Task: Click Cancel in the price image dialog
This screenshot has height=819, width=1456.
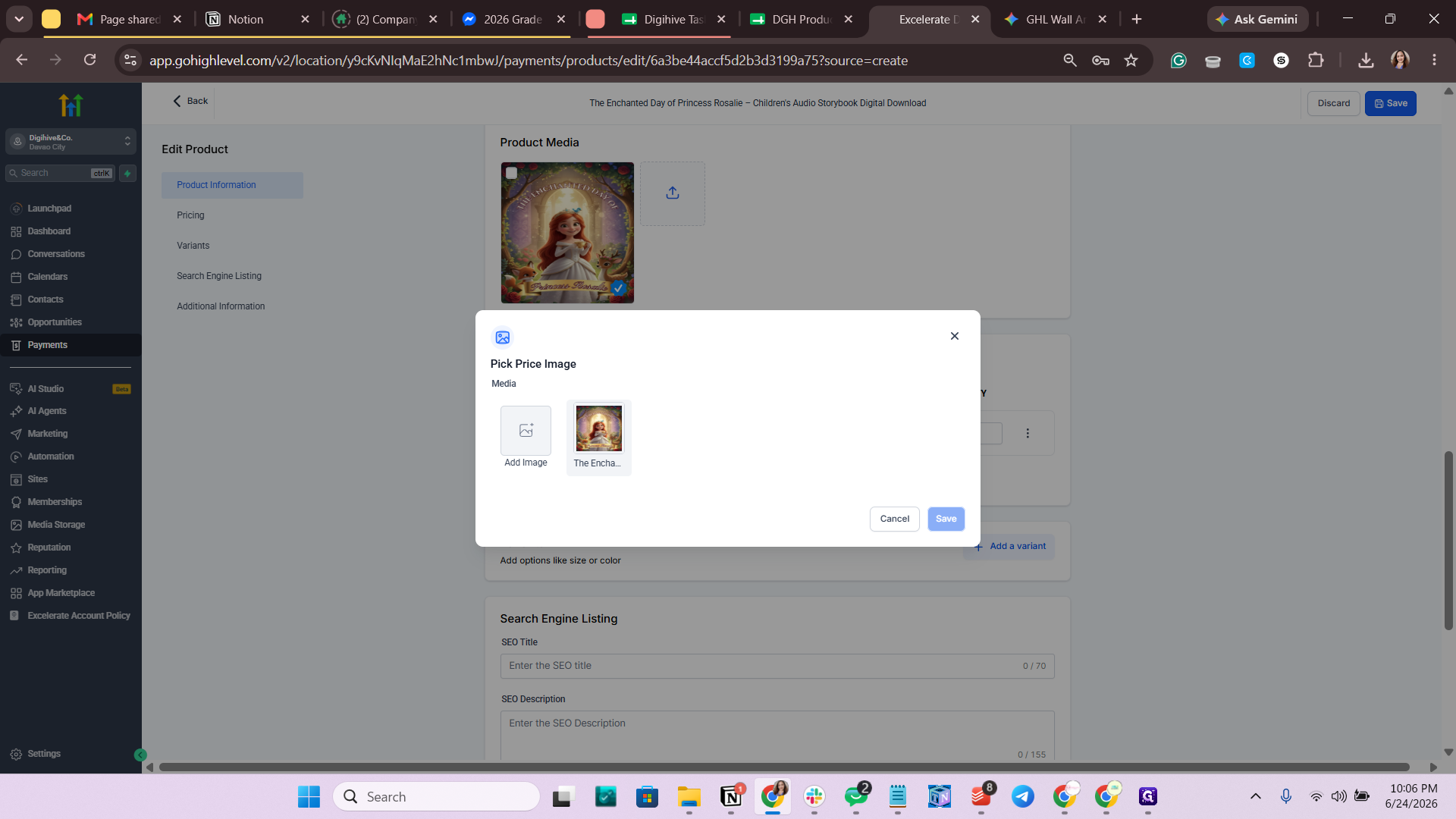Action: tap(895, 519)
